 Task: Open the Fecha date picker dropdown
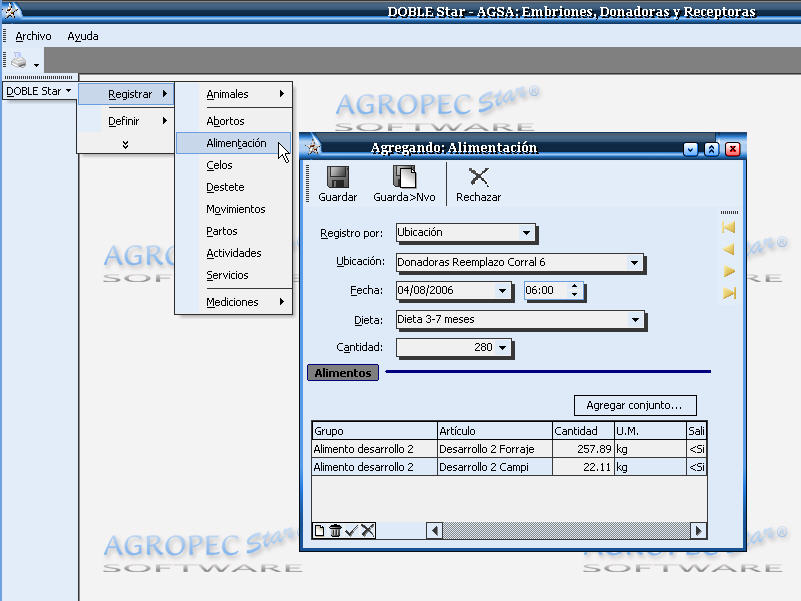click(502, 291)
